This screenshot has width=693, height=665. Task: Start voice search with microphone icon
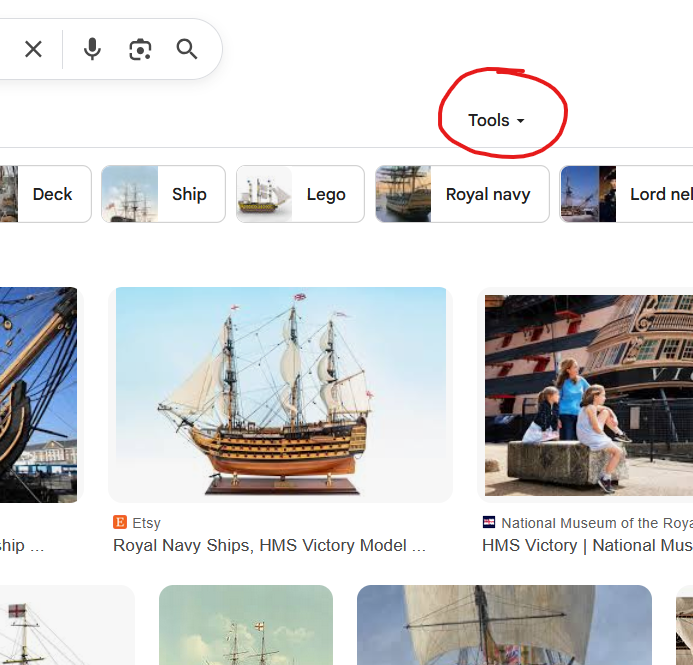point(92,49)
